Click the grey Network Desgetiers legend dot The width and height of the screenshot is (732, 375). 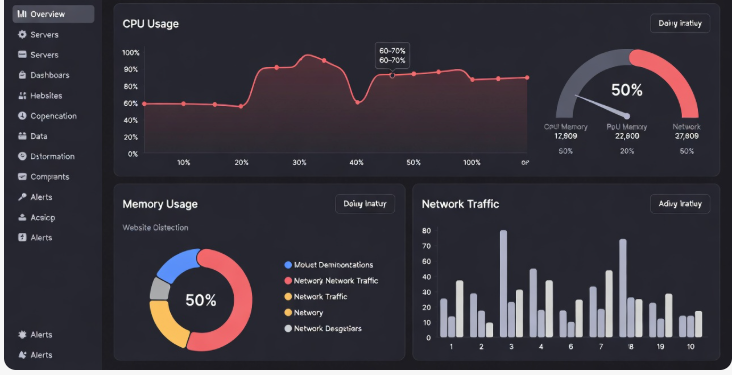click(x=288, y=328)
